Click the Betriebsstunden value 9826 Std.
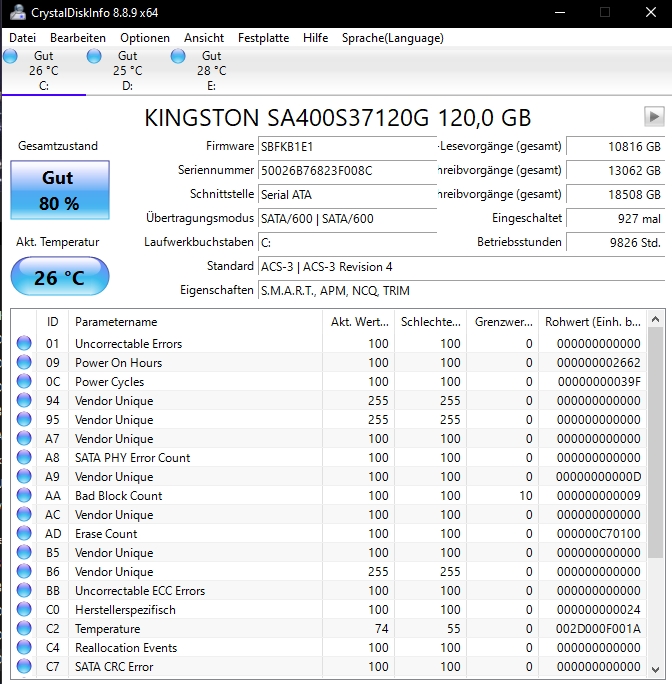Viewport: 672px width, 684px height. (x=616, y=243)
